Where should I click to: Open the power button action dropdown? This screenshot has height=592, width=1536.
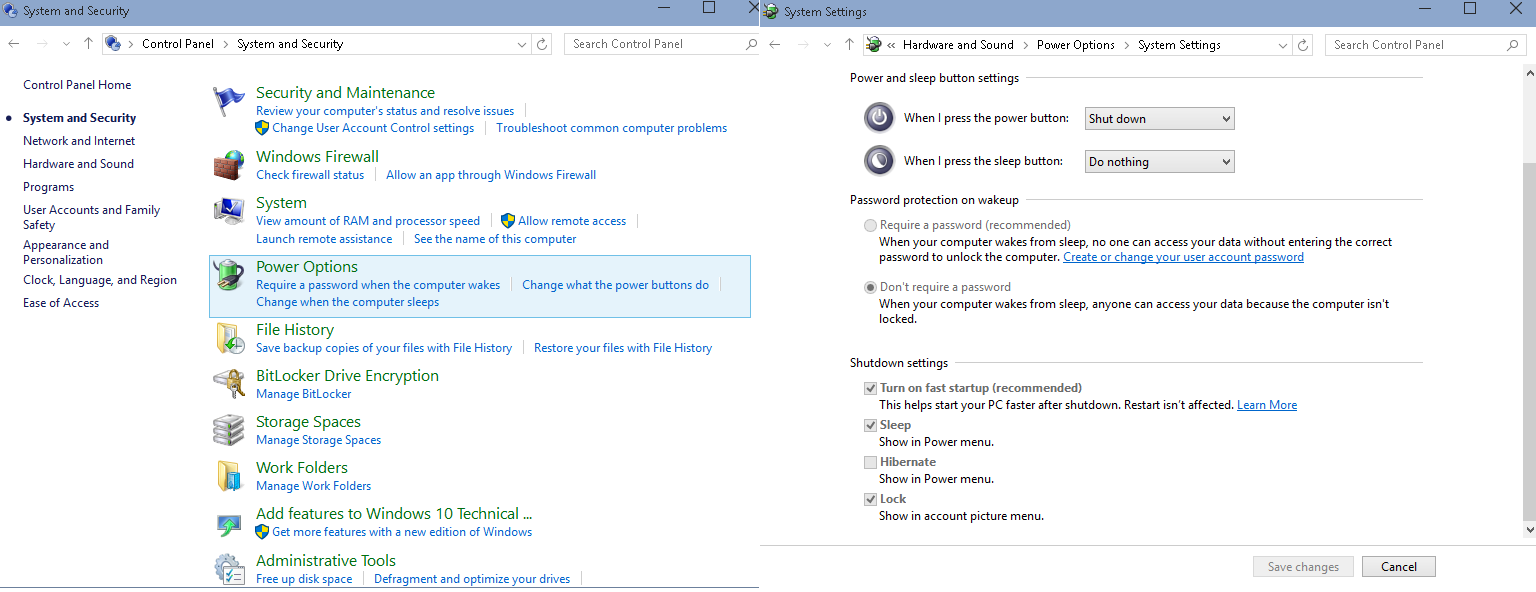click(x=1160, y=119)
